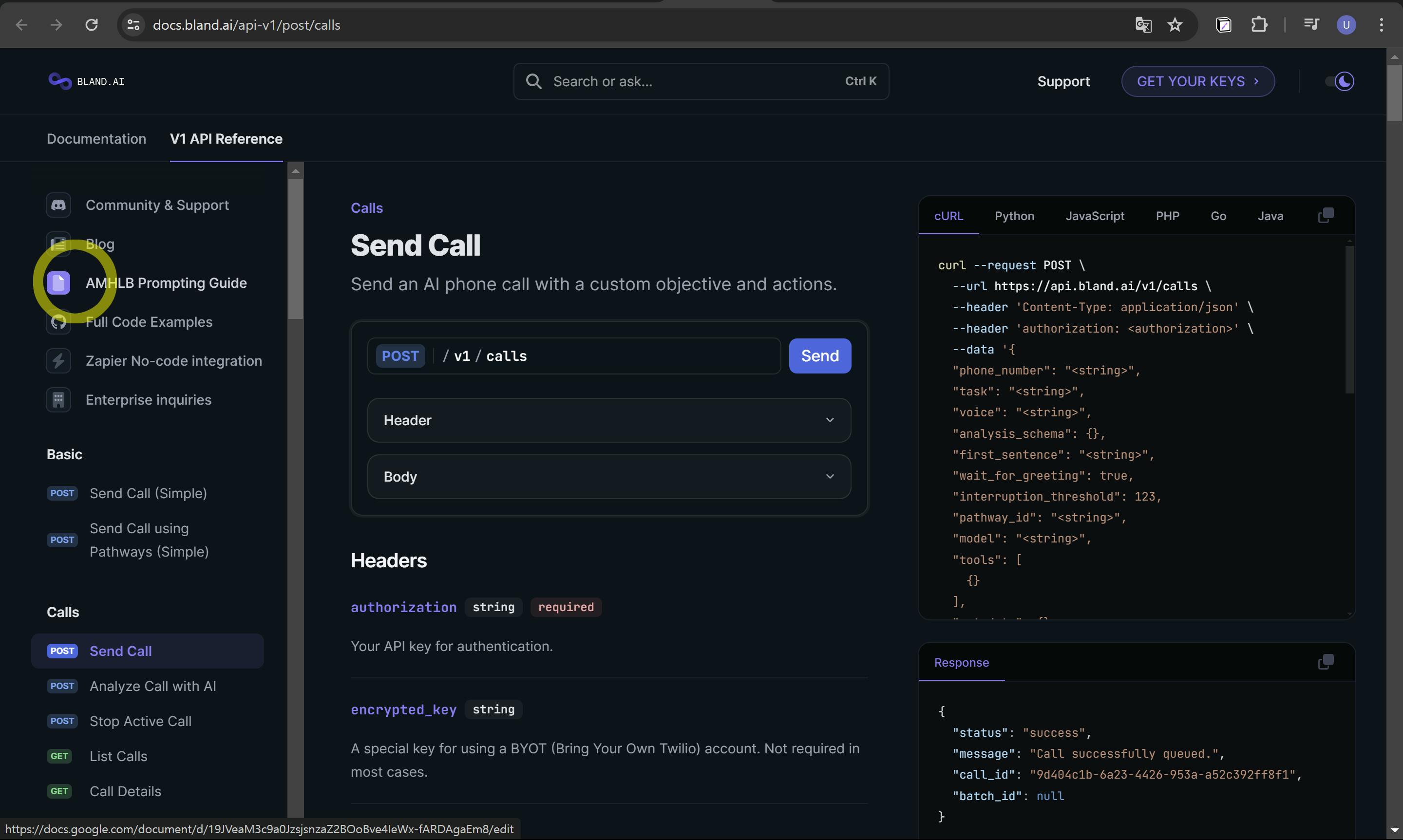Expand the Body section
The width and height of the screenshot is (1403, 840).
[x=608, y=477]
